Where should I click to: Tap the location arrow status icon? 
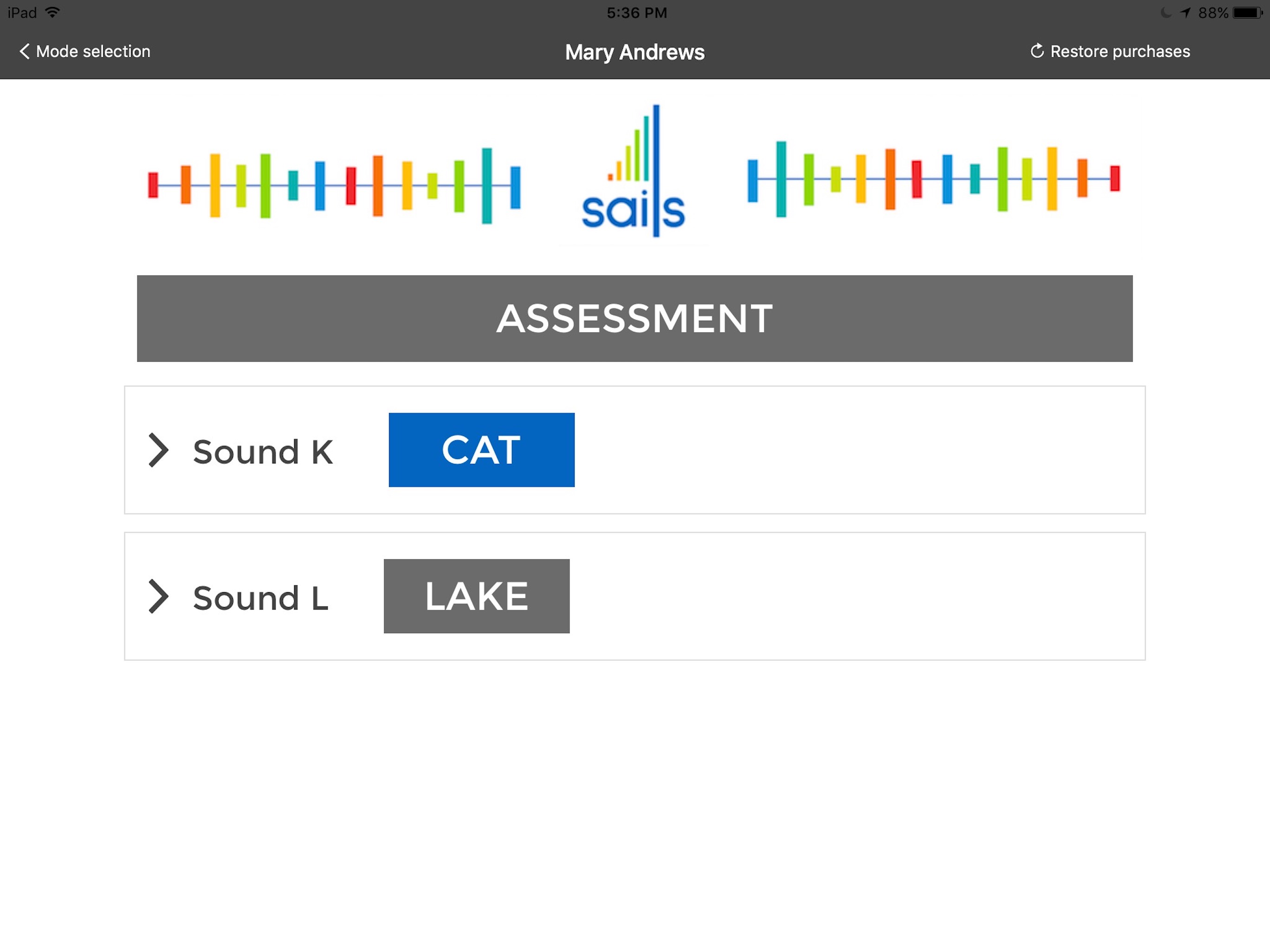1185,13
